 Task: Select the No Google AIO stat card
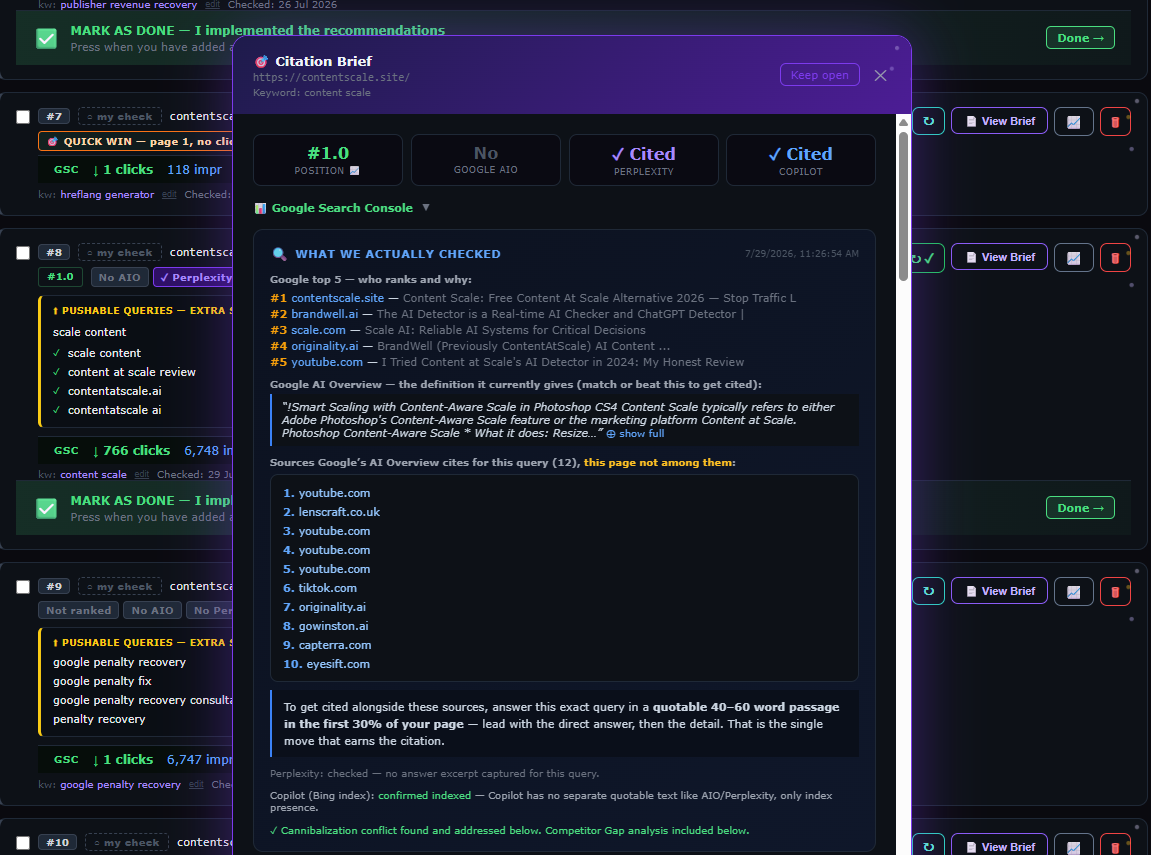pos(485,160)
